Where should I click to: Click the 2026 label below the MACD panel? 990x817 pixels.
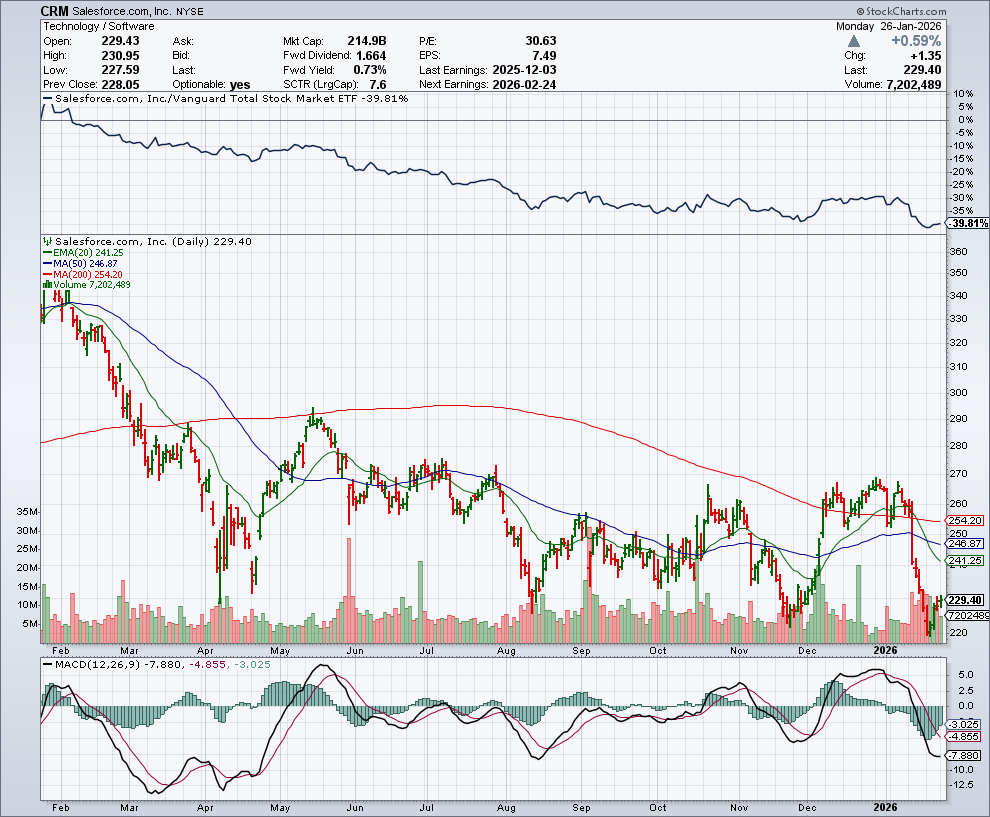tap(885, 807)
